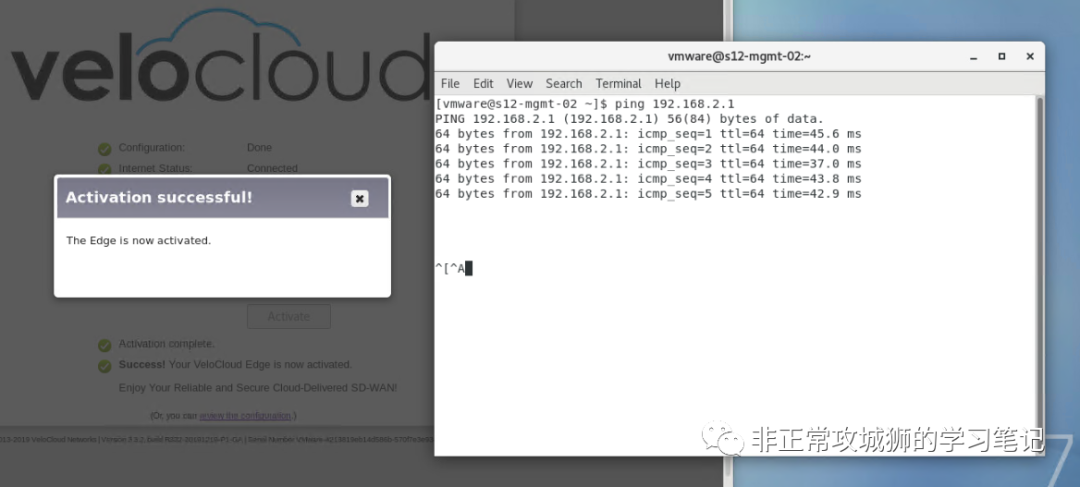Image resolution: width=1080 pixels, height=487 pixels.
Task: Click 'The Edge is now activated.' text
Action: tap(138, 240)
